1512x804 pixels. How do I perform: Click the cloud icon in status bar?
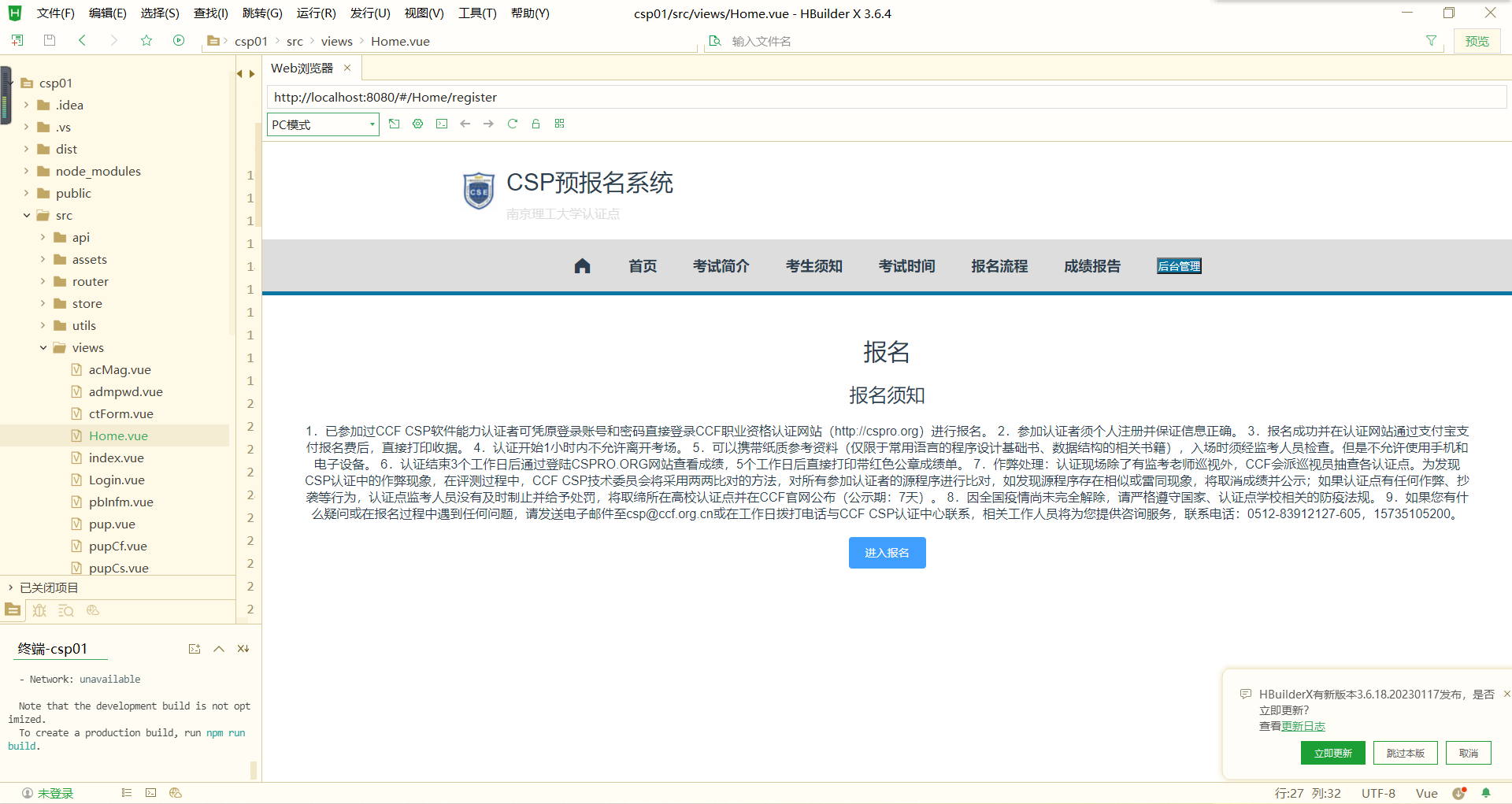point(176,793)
